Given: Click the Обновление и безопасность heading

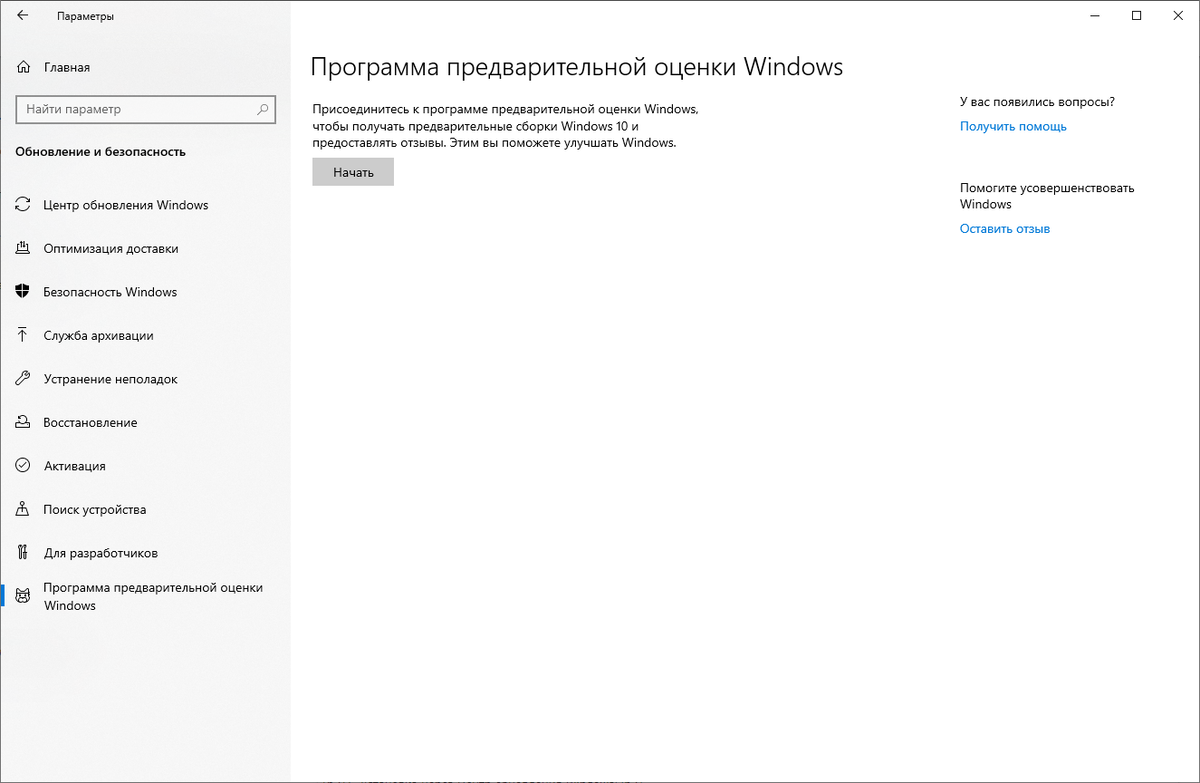Looking at the screenshot, I should click(x=100, y=152).
